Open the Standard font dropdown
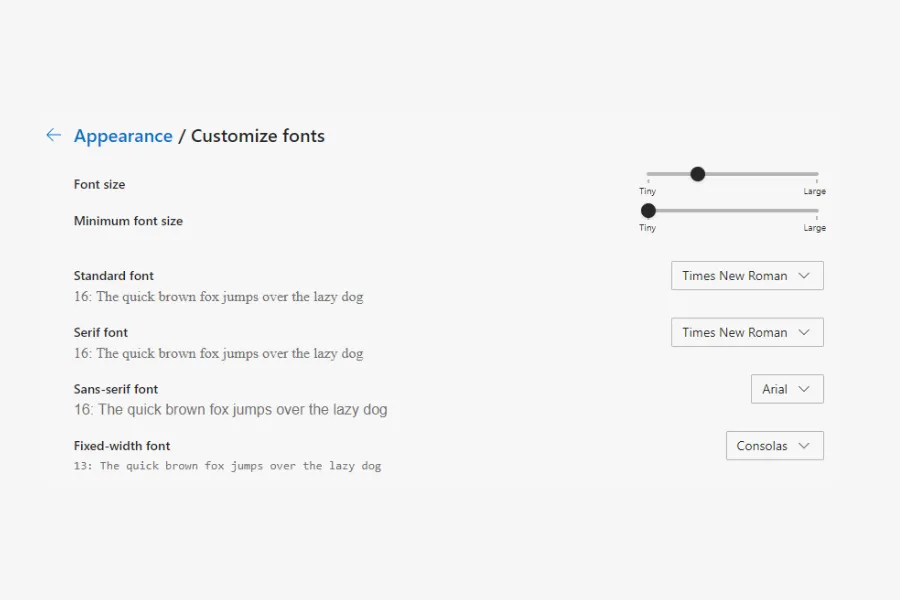Image resolution: width=900 pixels, height=600 pixels. tap(747, 275)
